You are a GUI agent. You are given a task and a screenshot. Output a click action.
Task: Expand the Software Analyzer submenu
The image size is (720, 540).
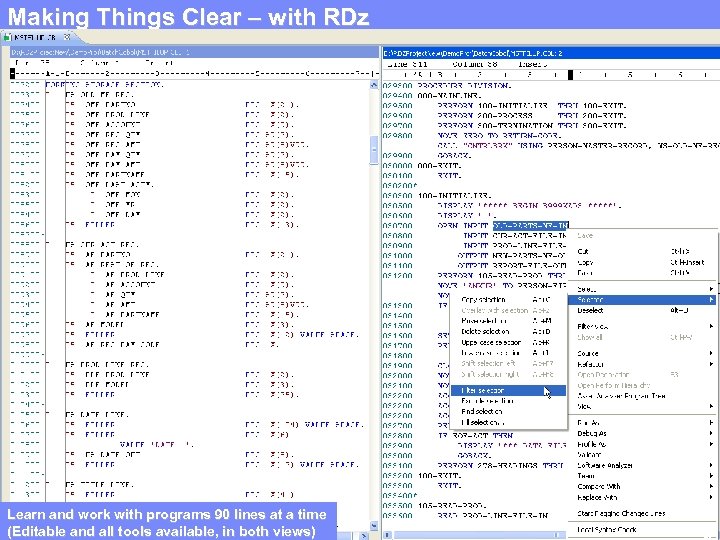[642, 465]
